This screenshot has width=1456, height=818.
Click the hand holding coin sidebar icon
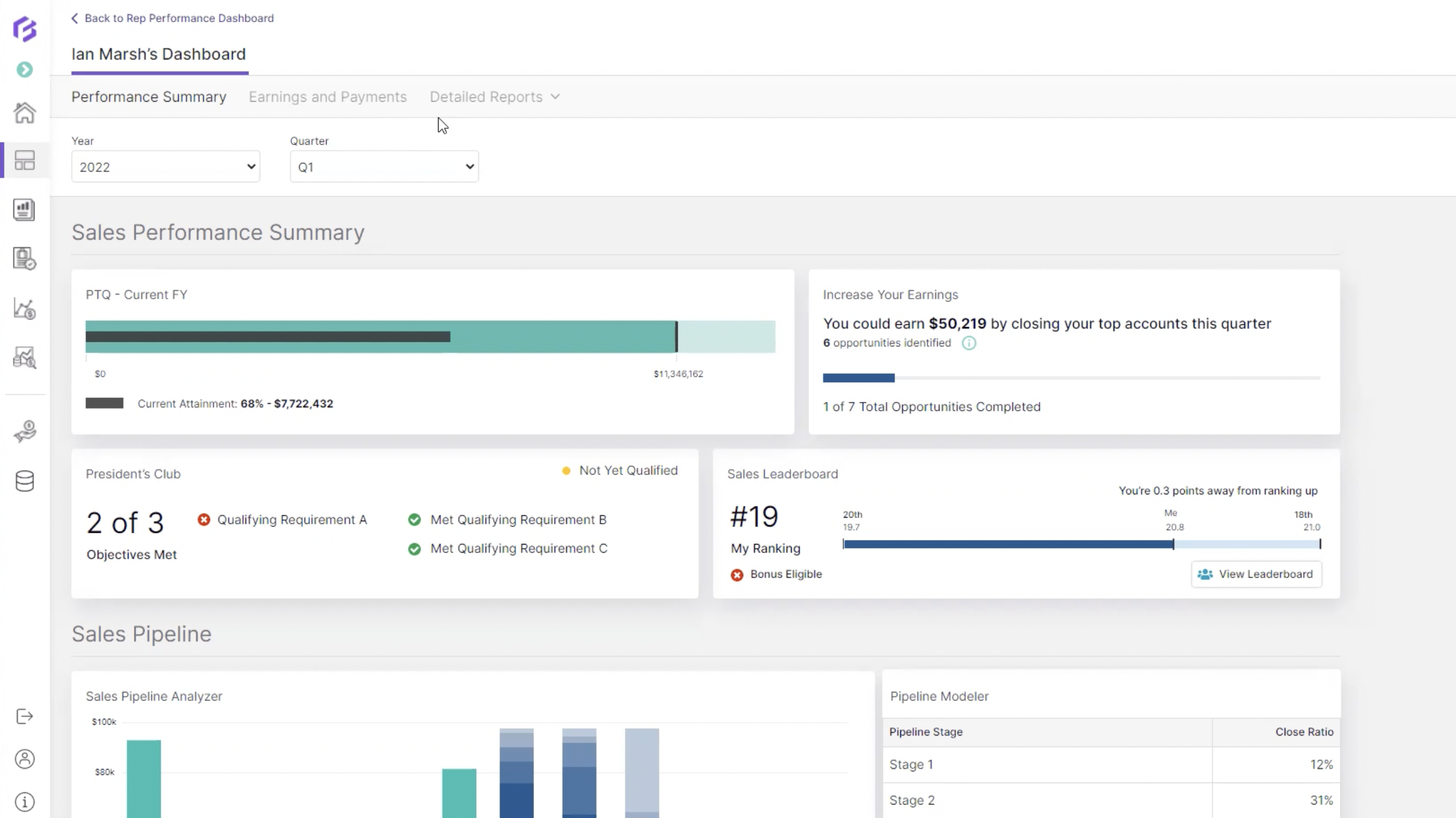coord(25,432)
